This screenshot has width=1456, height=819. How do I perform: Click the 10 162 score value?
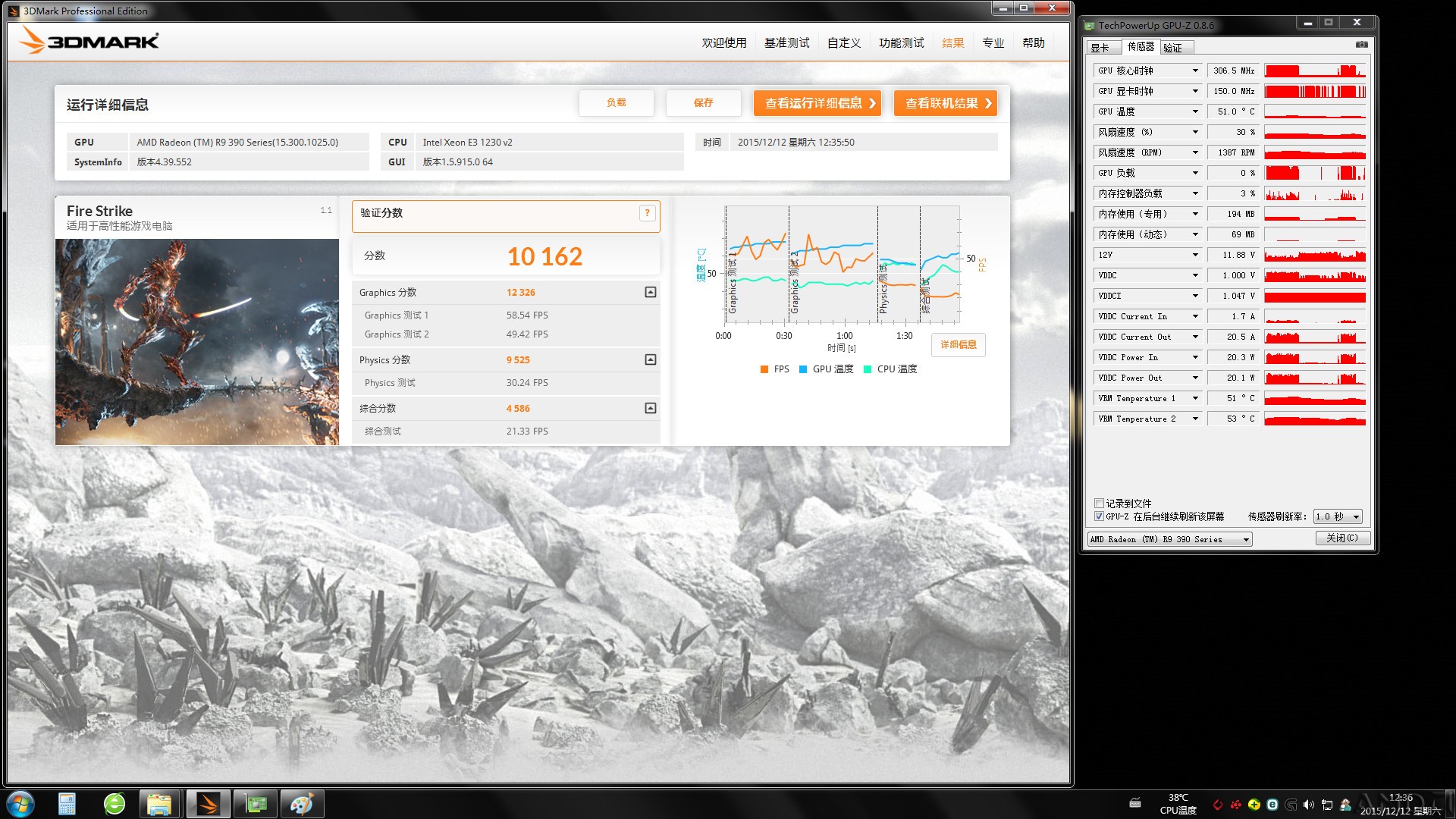point(544,256)
